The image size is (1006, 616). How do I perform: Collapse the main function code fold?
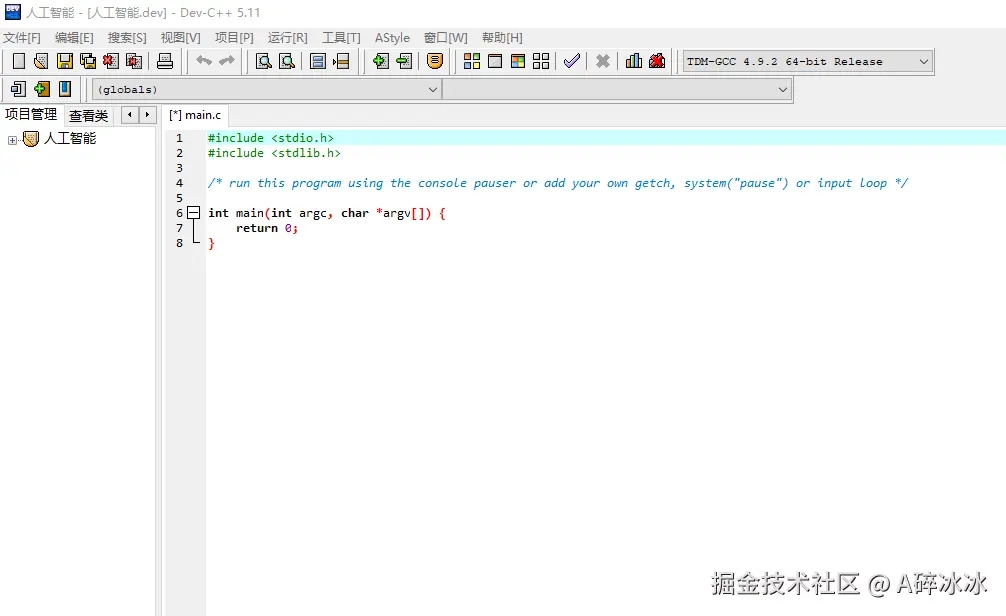(193, 212)
